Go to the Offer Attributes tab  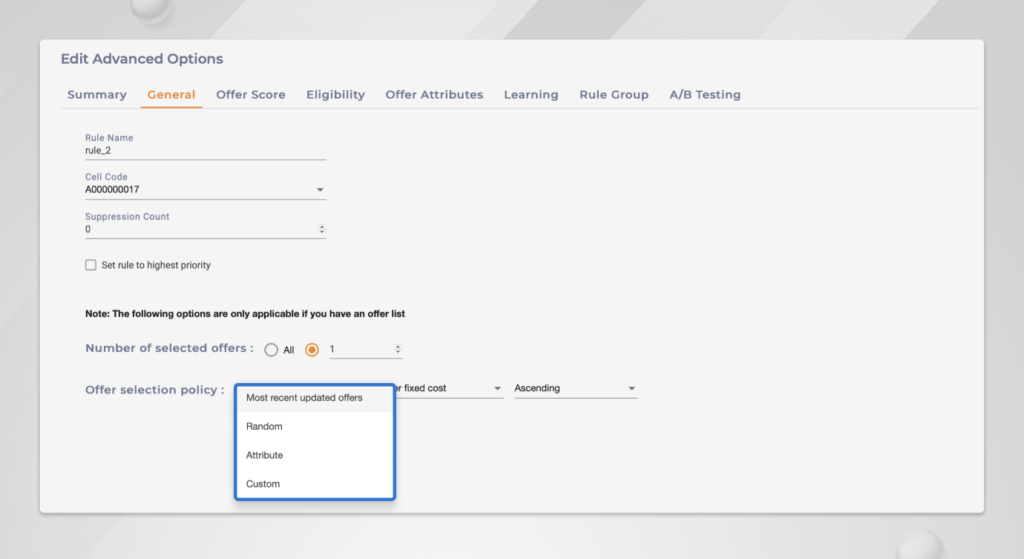434,95
